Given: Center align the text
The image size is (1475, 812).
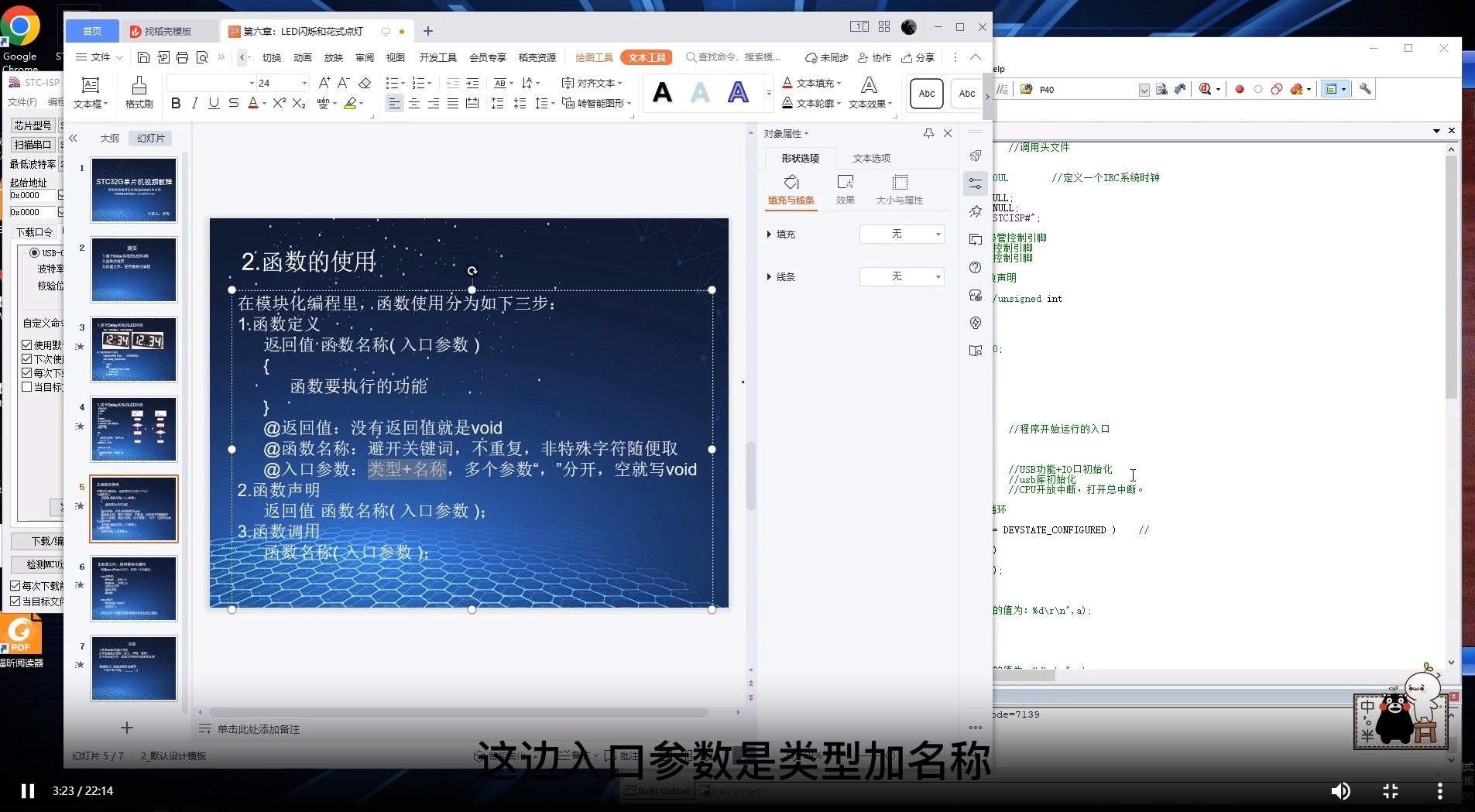Looking at the screenshot, I should 414,103.
